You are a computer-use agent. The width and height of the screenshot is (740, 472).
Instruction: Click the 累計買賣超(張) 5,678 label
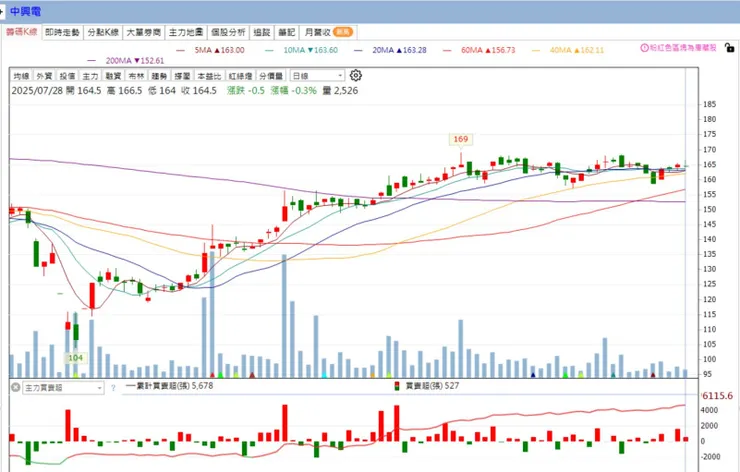(175, 386)
